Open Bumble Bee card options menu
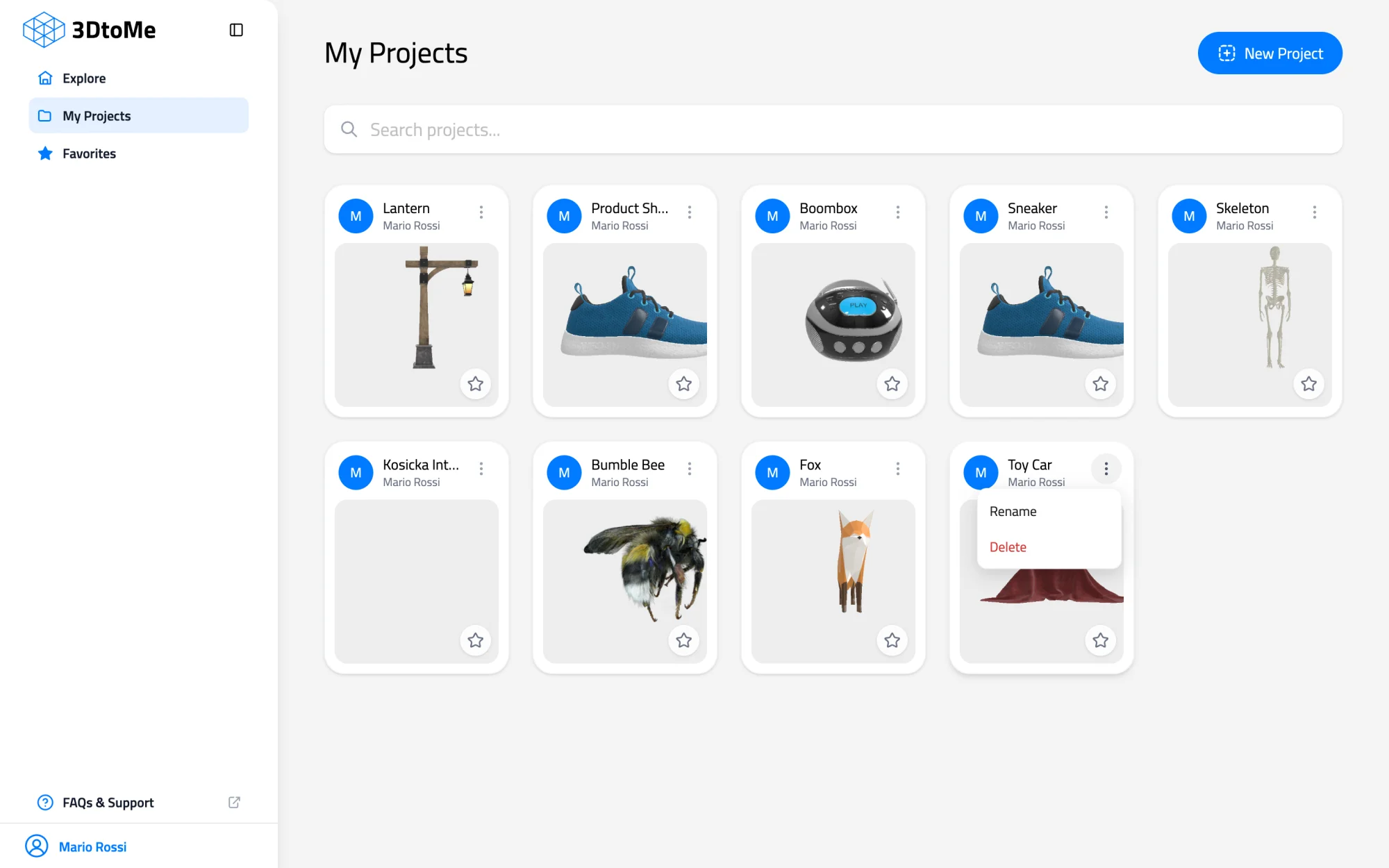Screen dimensions: 1389x868 pos(689,469)
